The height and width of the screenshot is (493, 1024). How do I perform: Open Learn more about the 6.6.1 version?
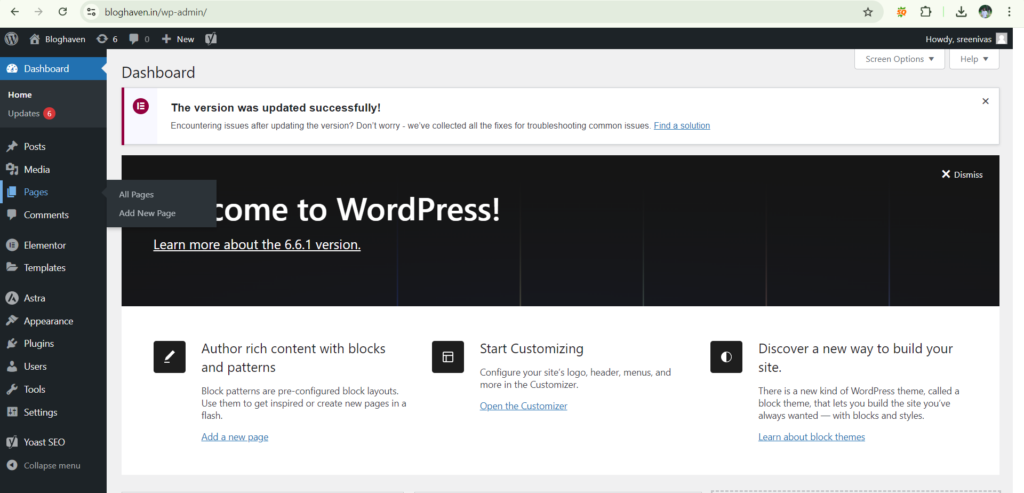257,245
